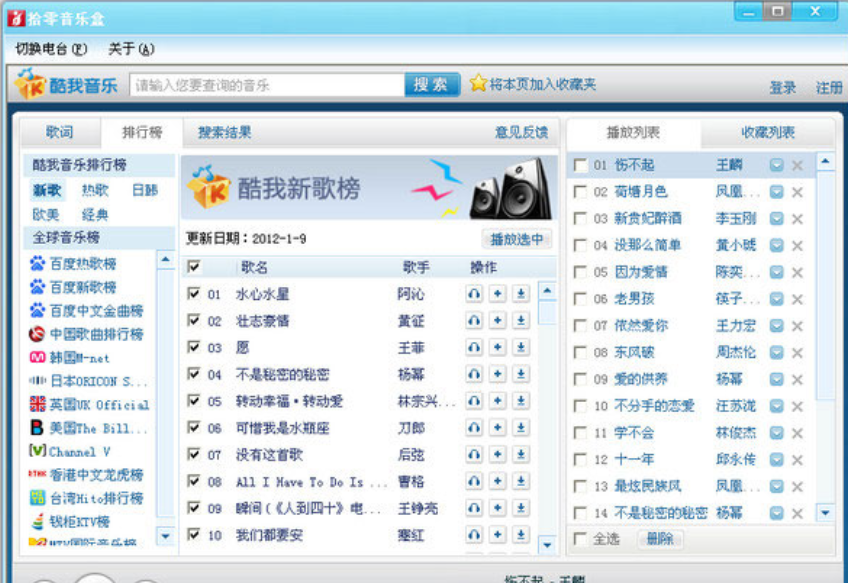Click down arrow of song chart scrollbar
Screen dimensions: 848x583
[x=547, y=545]
